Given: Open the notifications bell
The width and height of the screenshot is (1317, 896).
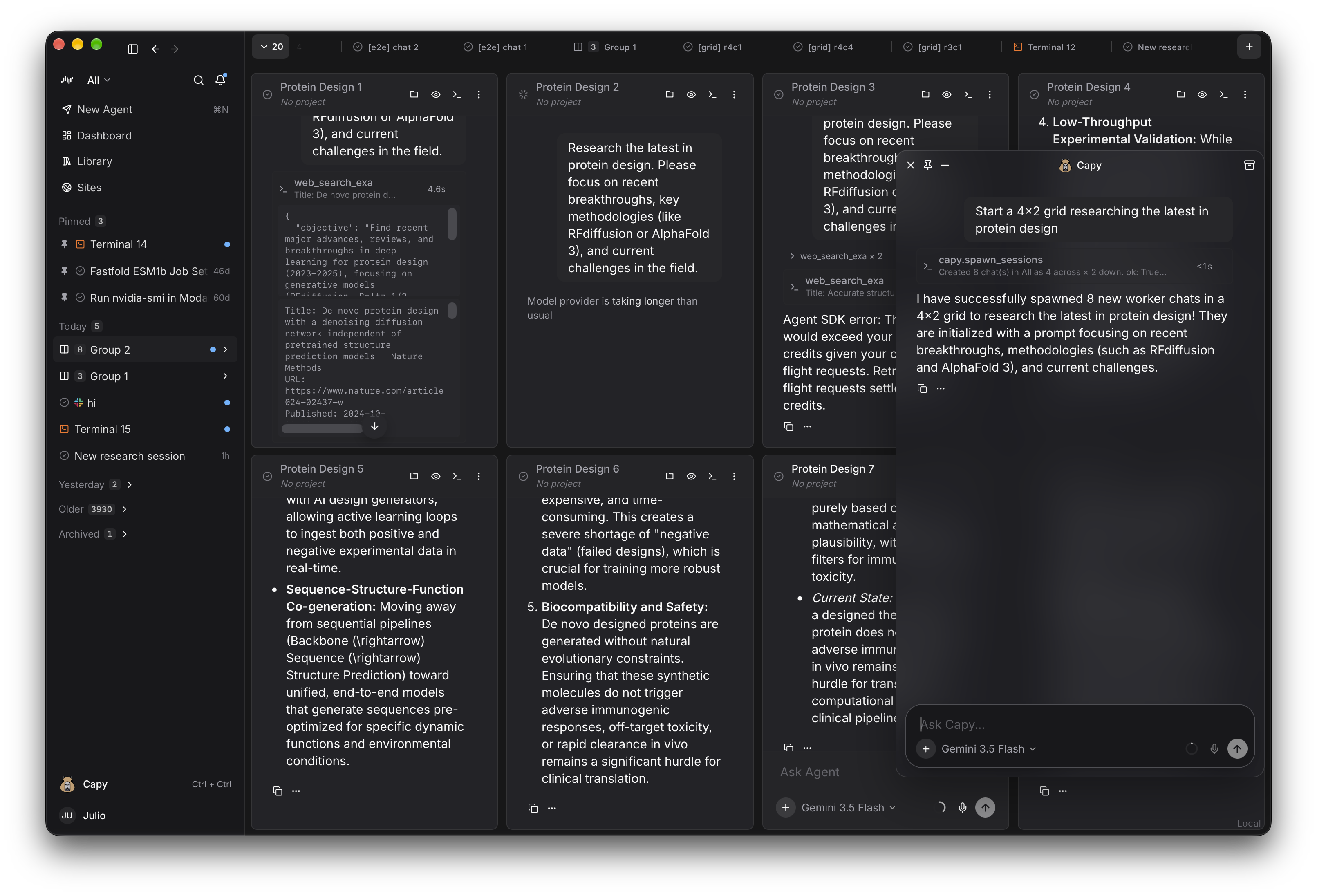Looking at the screenshot, I should [220, 80].
